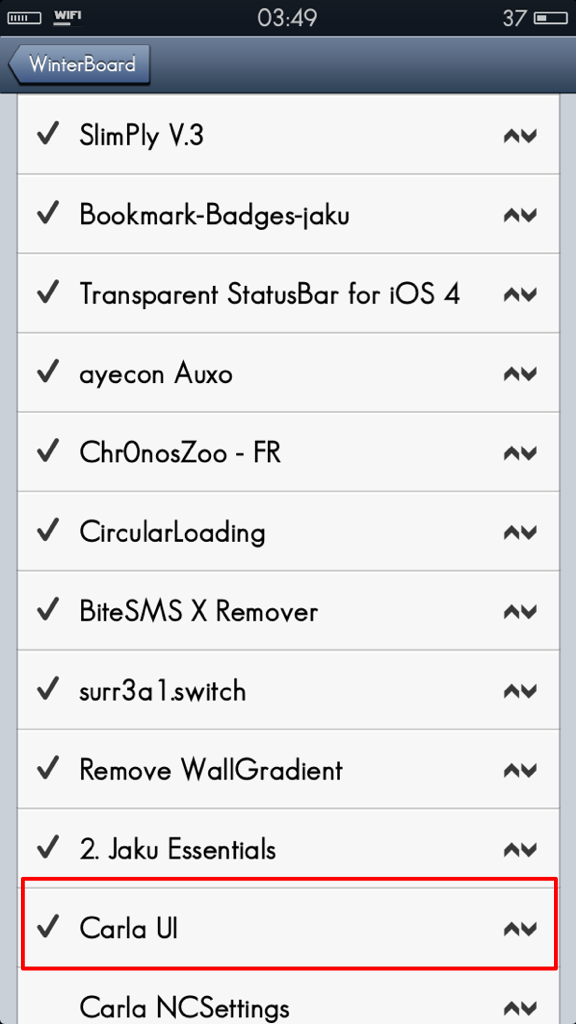
Task: Disable the Carla UI theme checkmark
Action: [48, 927]
